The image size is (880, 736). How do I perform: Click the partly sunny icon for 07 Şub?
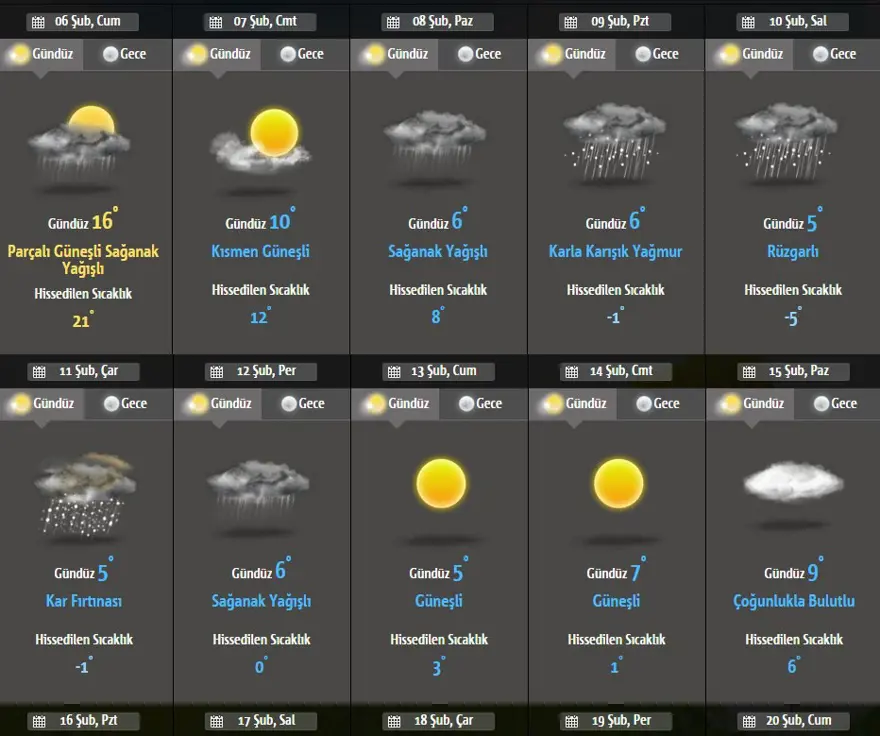[x=261, y=140]
